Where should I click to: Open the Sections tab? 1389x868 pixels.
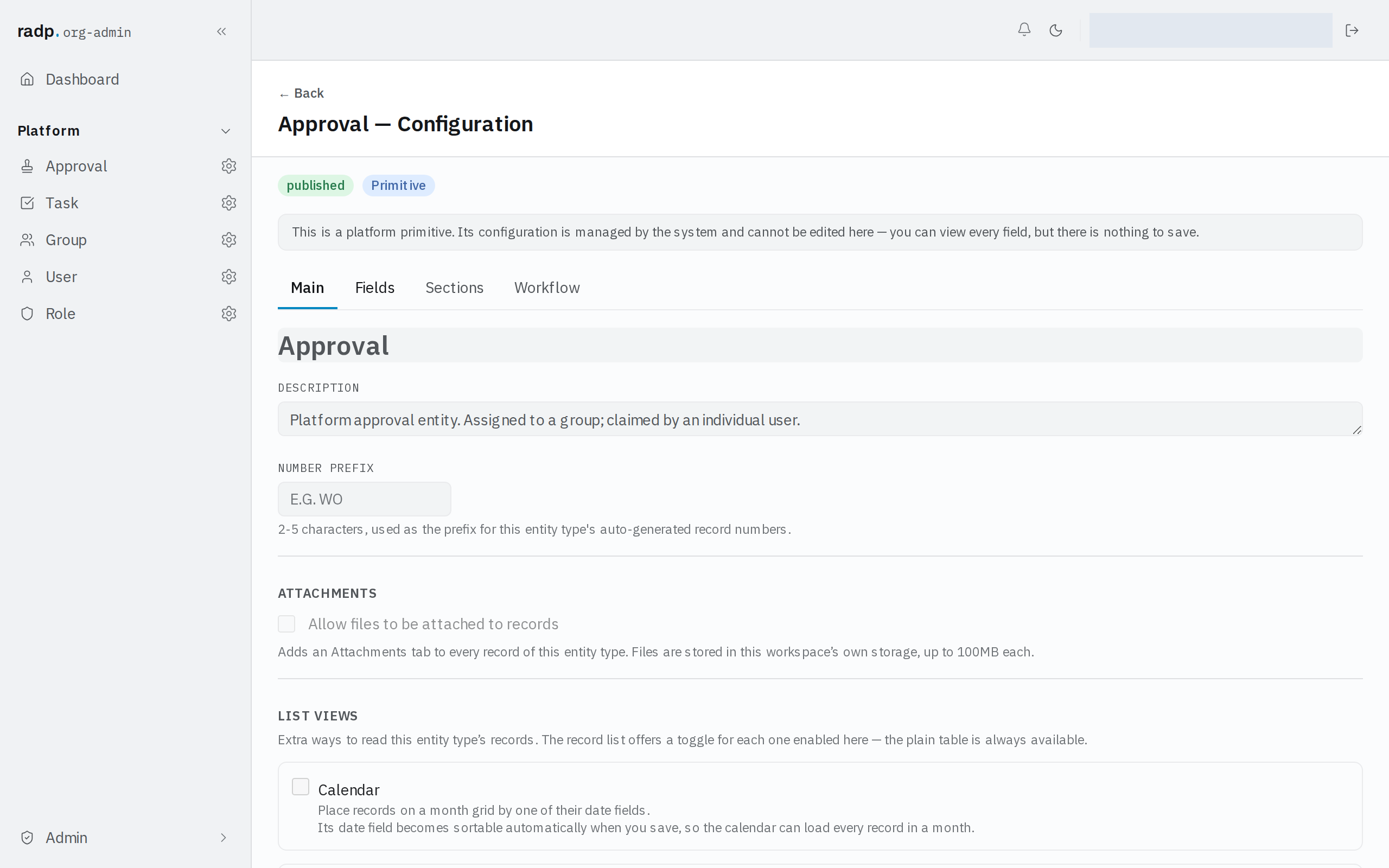[454, 288]
